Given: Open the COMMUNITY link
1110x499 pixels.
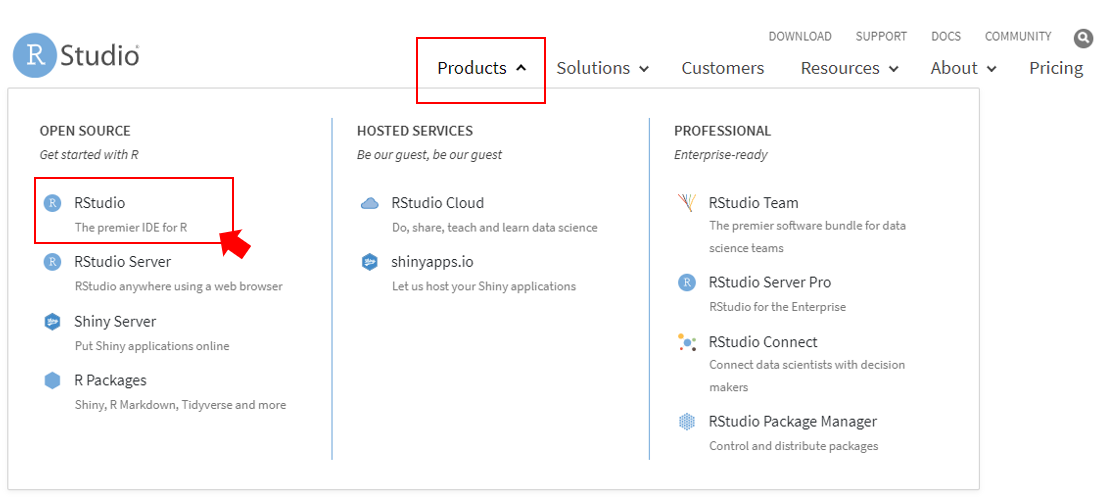Looking at the screenshot, I should point(1018,36).
